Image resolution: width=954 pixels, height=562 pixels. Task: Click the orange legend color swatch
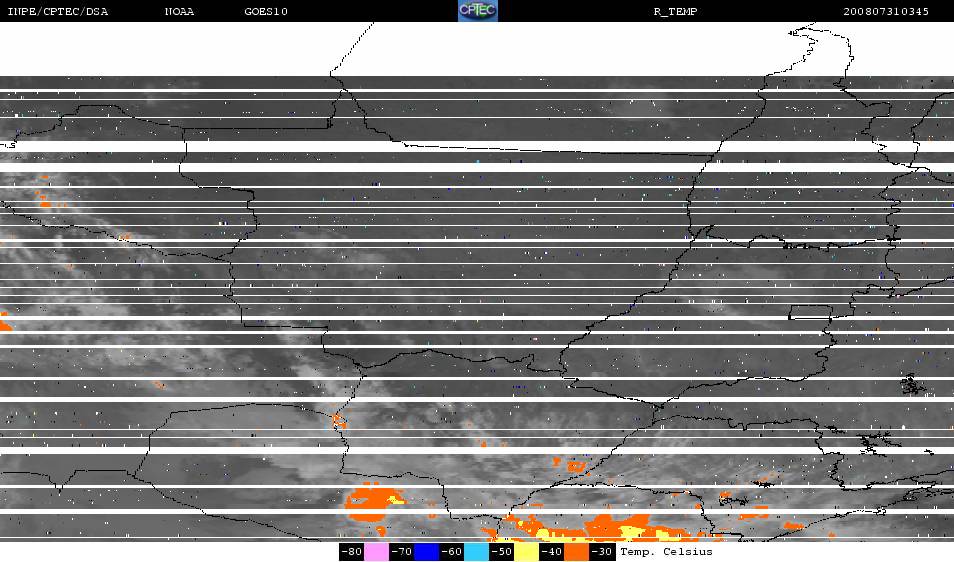[577, 552]
